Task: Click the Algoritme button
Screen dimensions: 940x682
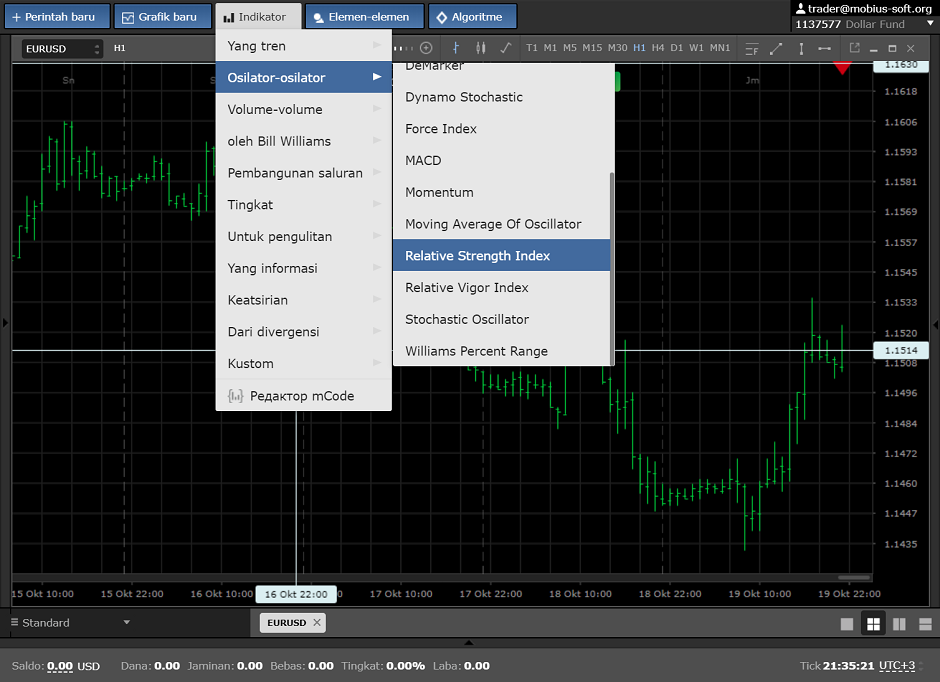Action: point(472,16)
